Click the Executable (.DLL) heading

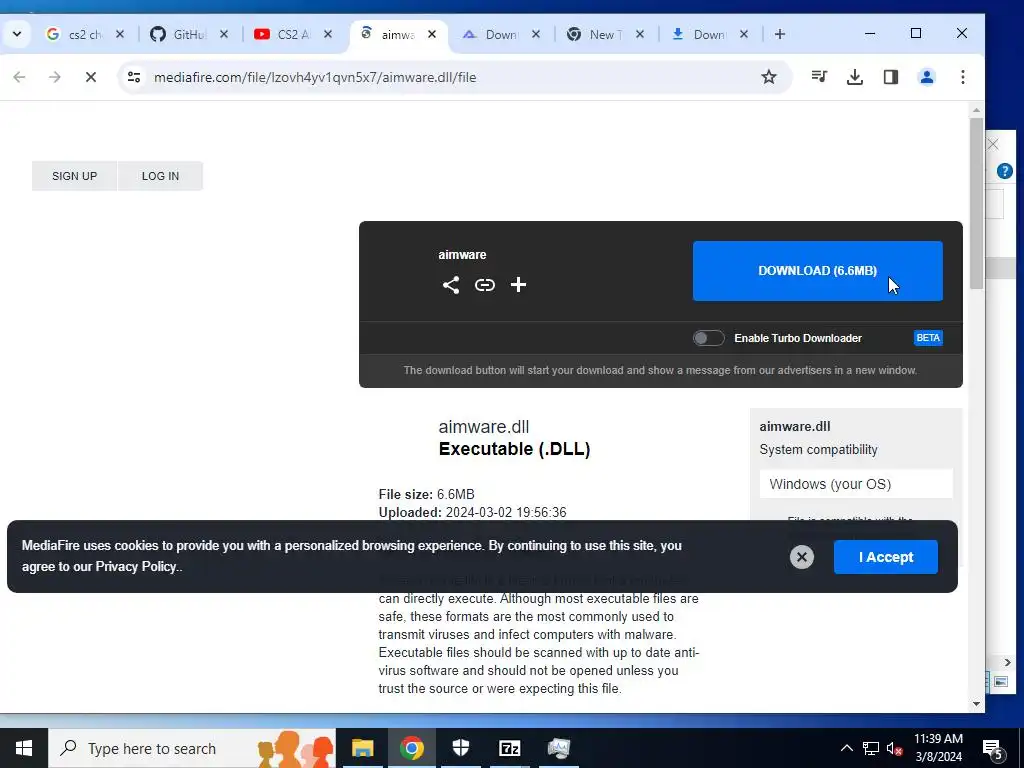pos(515,449)
